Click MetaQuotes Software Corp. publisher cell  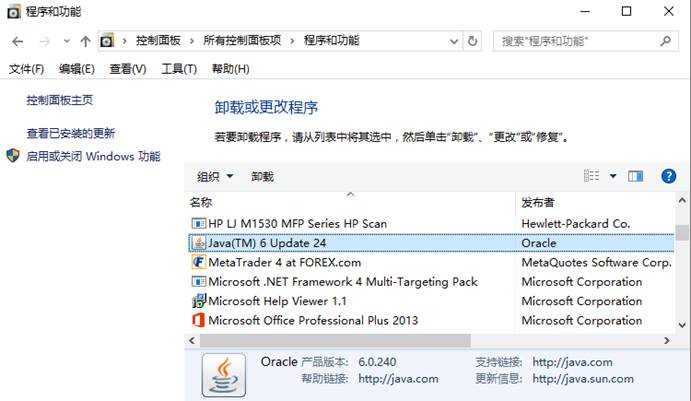(x=596, y=263)
